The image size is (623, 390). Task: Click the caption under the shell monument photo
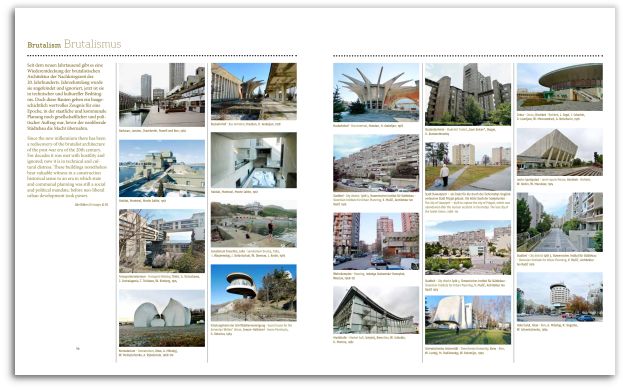(148, 353)
